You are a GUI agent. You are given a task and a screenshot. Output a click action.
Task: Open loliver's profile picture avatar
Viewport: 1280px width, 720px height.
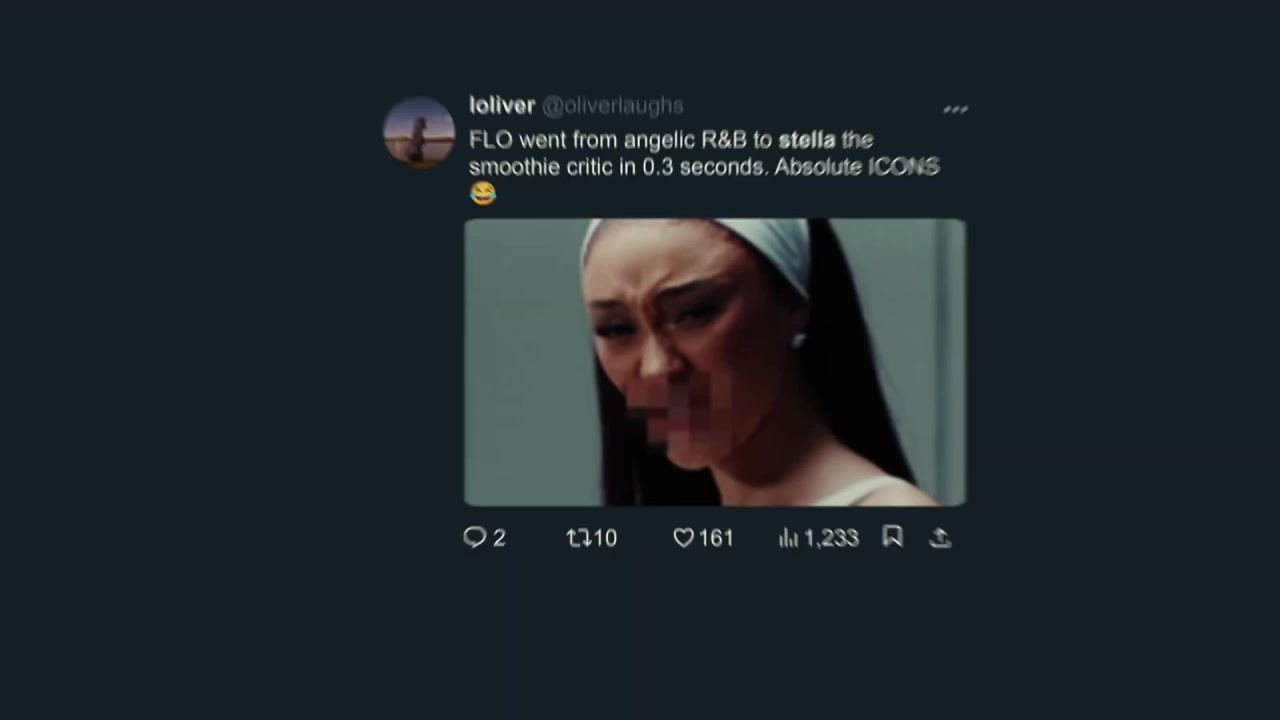pos(419,132)
